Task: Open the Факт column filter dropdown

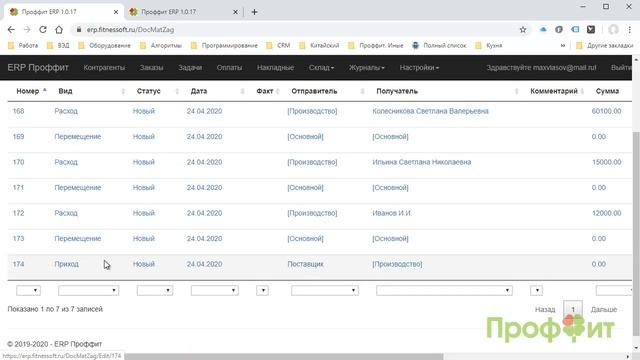Action: point(262,290)
